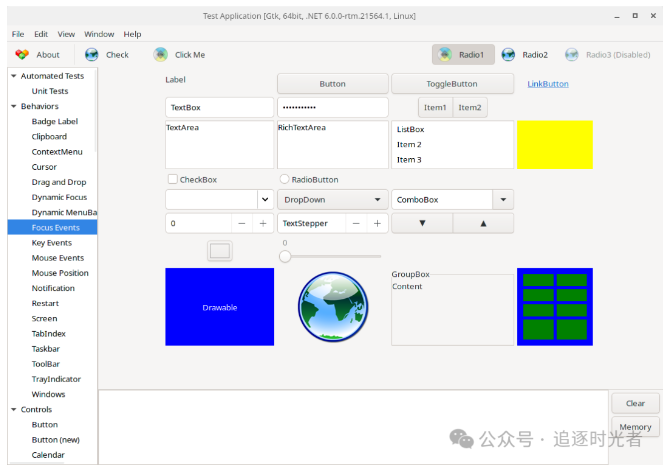Click the Clear button
671x469 pixels.
point(635,404)
